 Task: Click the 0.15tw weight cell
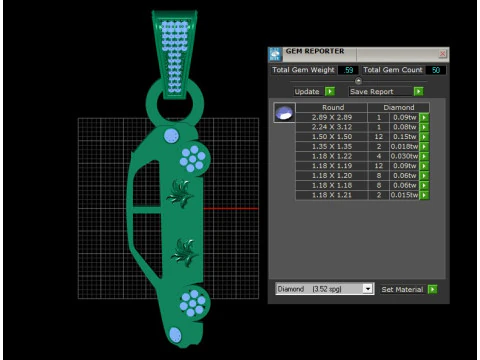(x=404, y=137)
